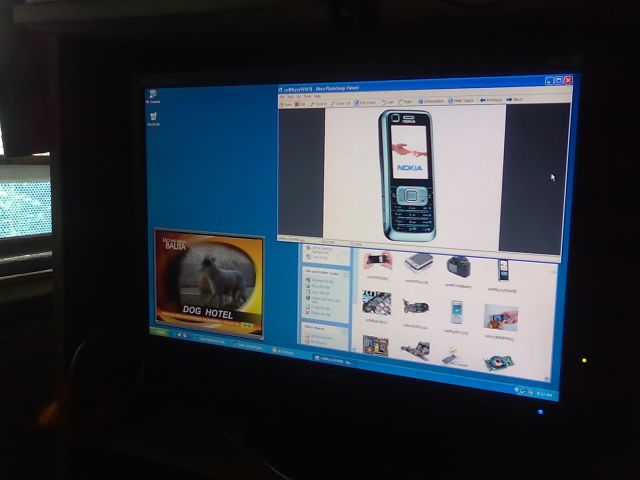Click the My Pictures taskbar button

point(285,352)
